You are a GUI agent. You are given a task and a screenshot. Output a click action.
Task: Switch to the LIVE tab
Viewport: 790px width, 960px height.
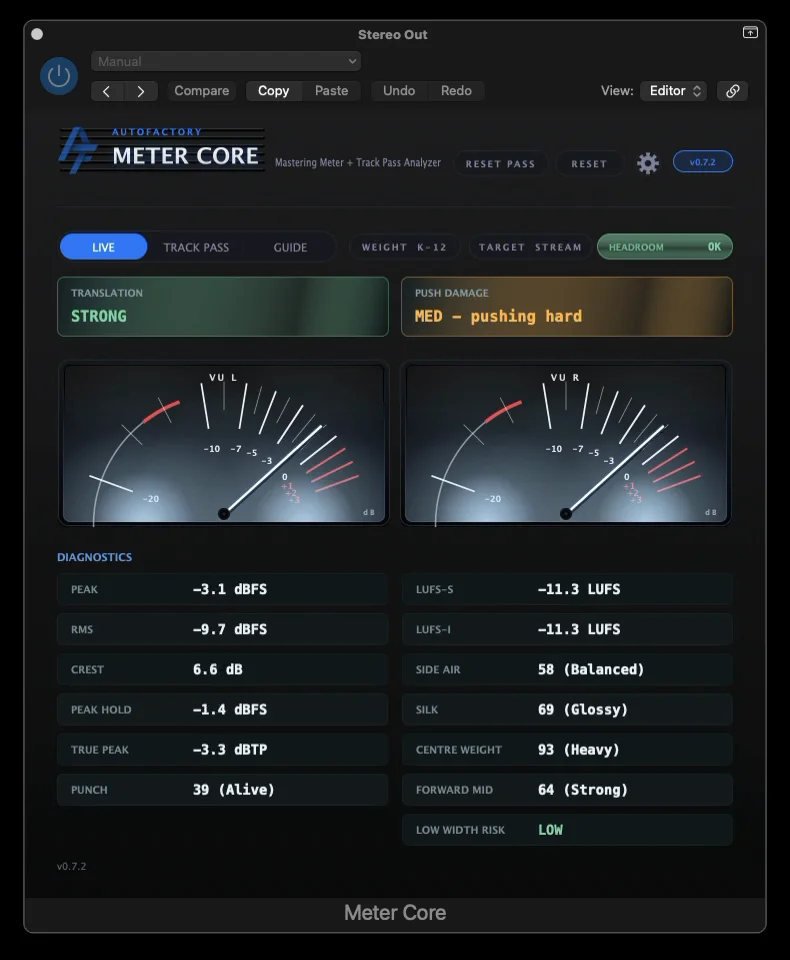103,247
